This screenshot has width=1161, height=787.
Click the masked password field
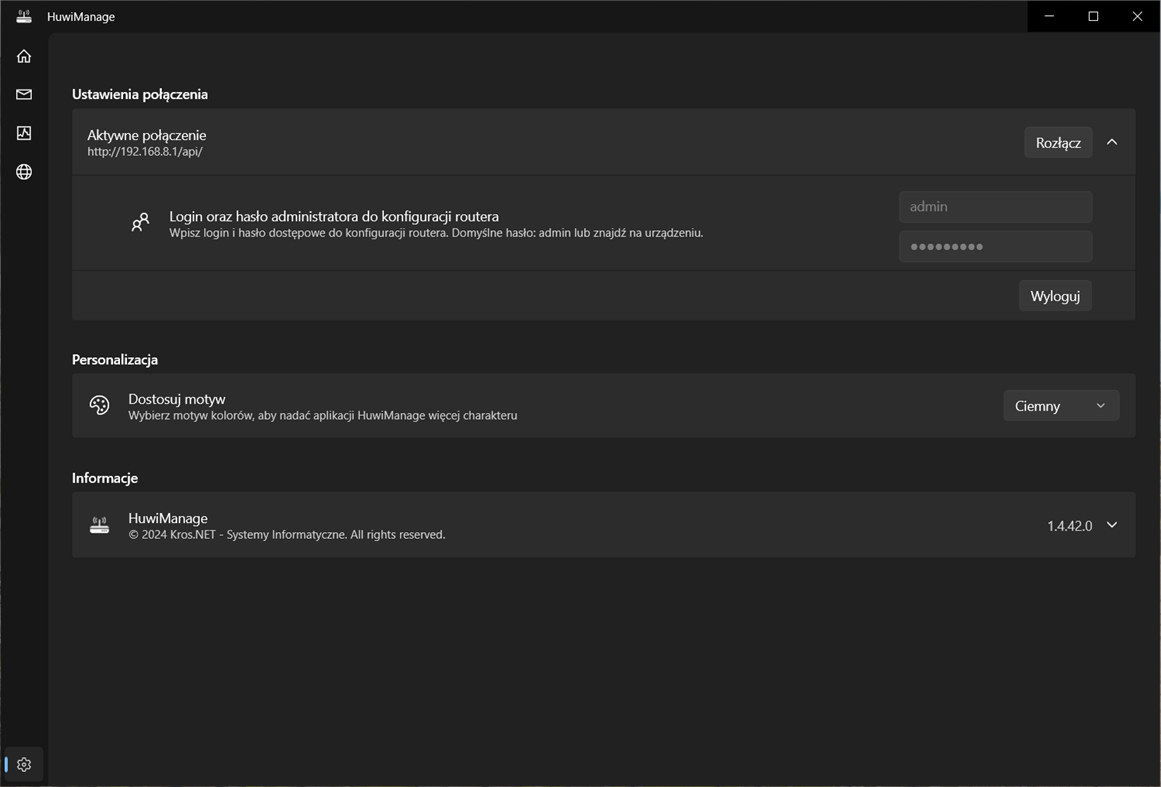click(x=995, y=246)
